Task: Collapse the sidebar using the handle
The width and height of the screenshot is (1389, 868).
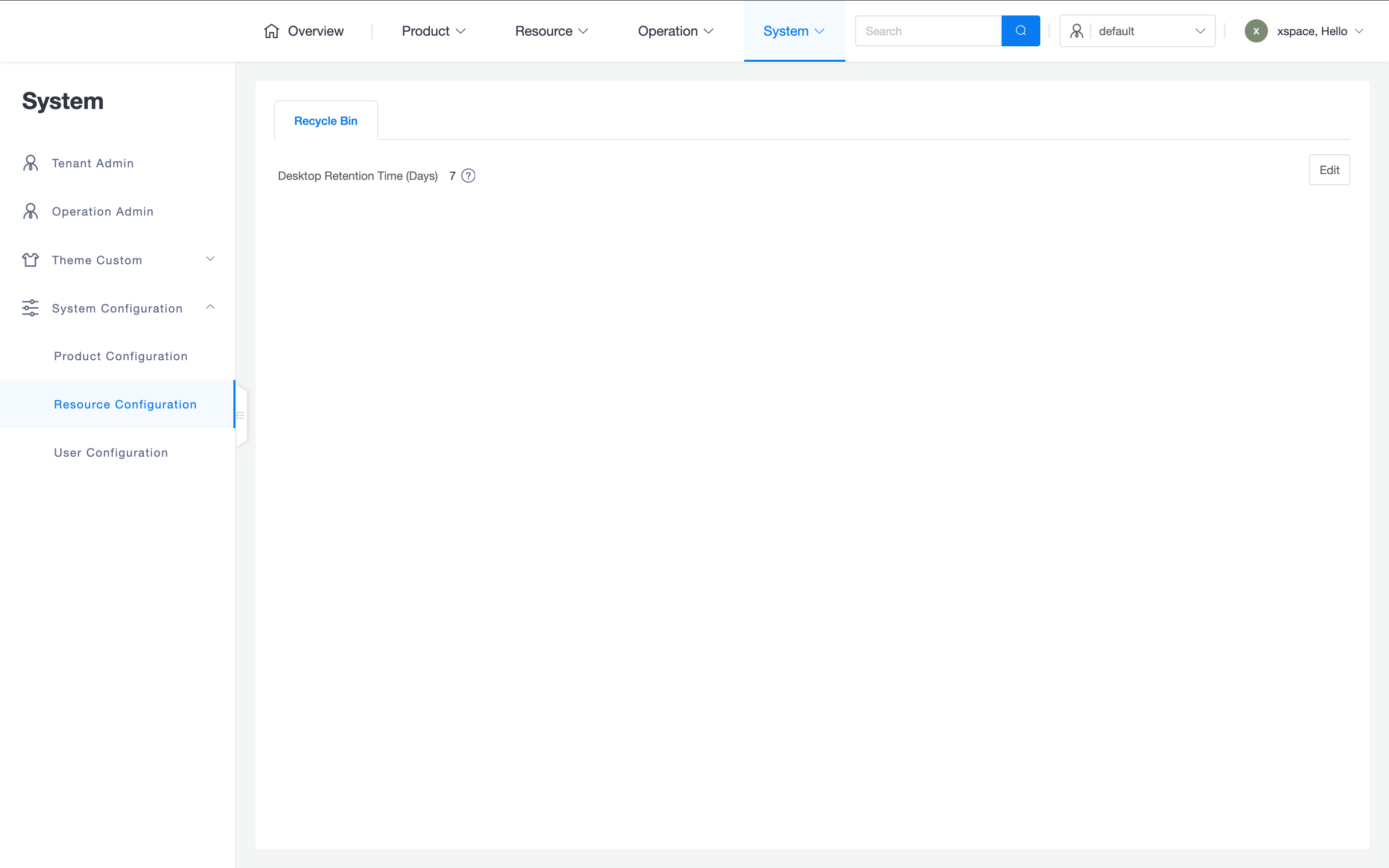Action: coord(241,415)
